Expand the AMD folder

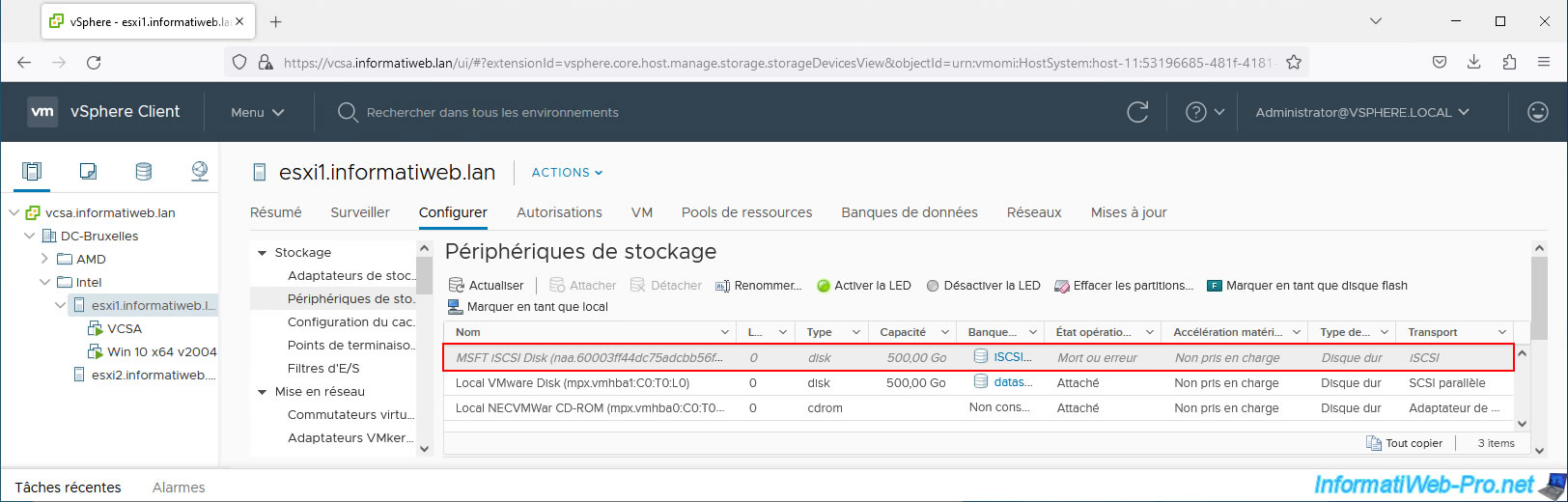coord(44,259)
